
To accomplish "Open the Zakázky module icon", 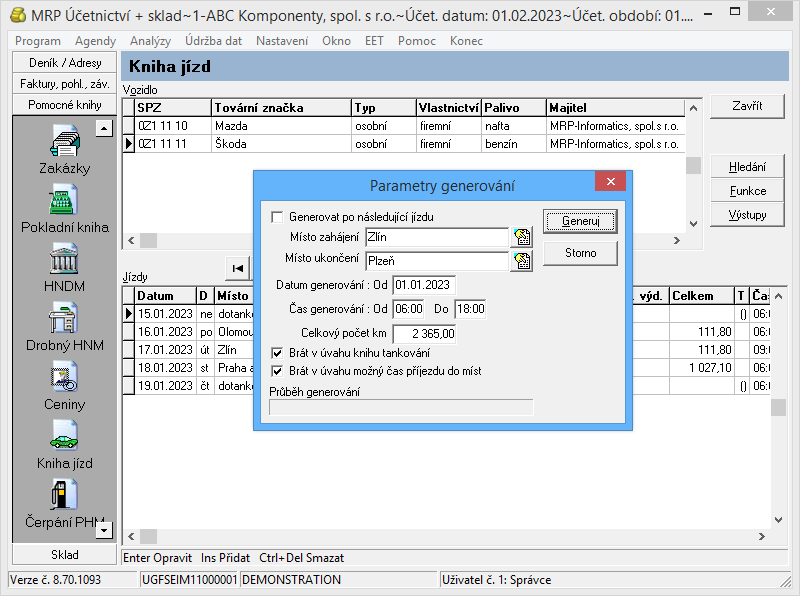I will pos(64,143).
